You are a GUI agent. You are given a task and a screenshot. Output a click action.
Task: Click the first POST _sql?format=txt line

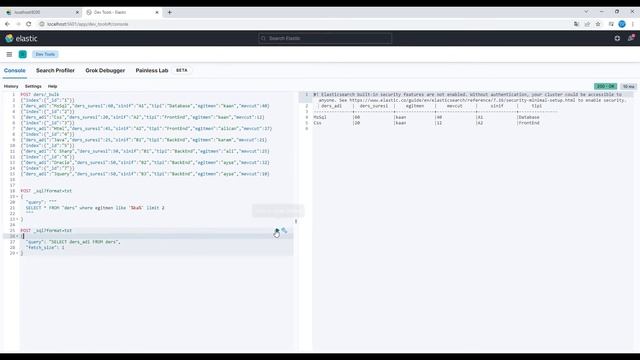click(x=46, y=191)
